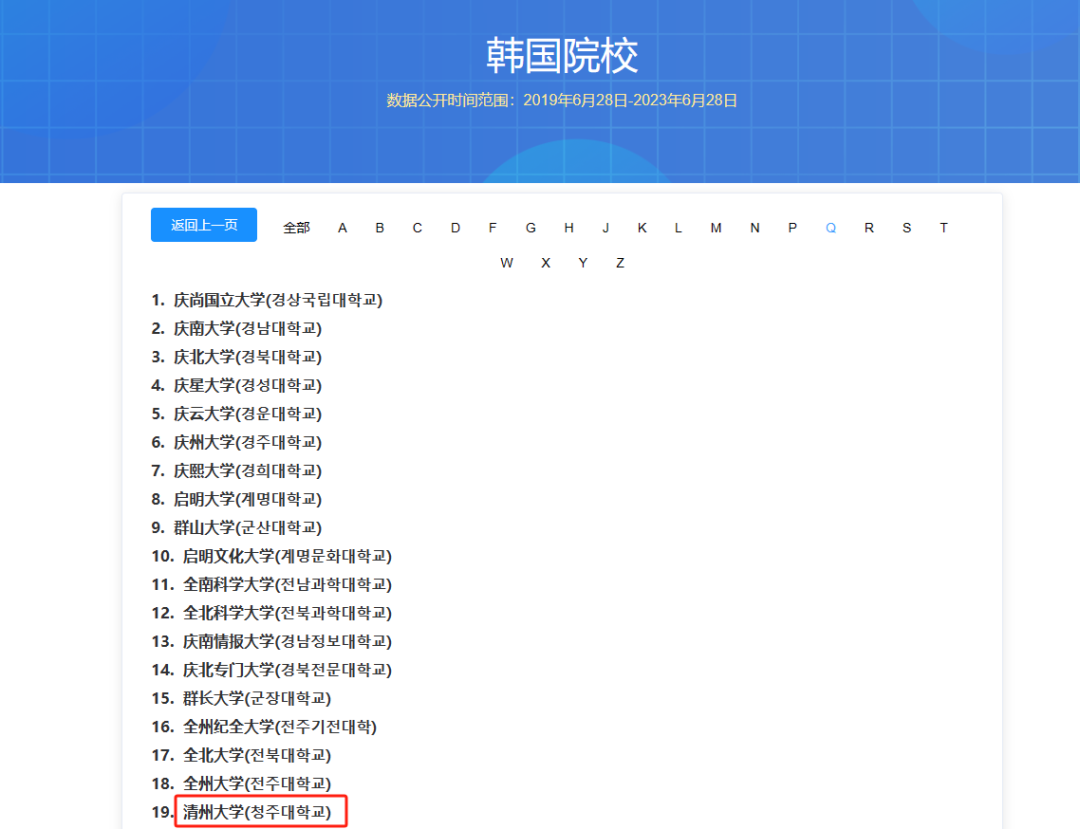Filter list by letter S
Viewport: 1080px width, 829px height.
coord(906,227)
